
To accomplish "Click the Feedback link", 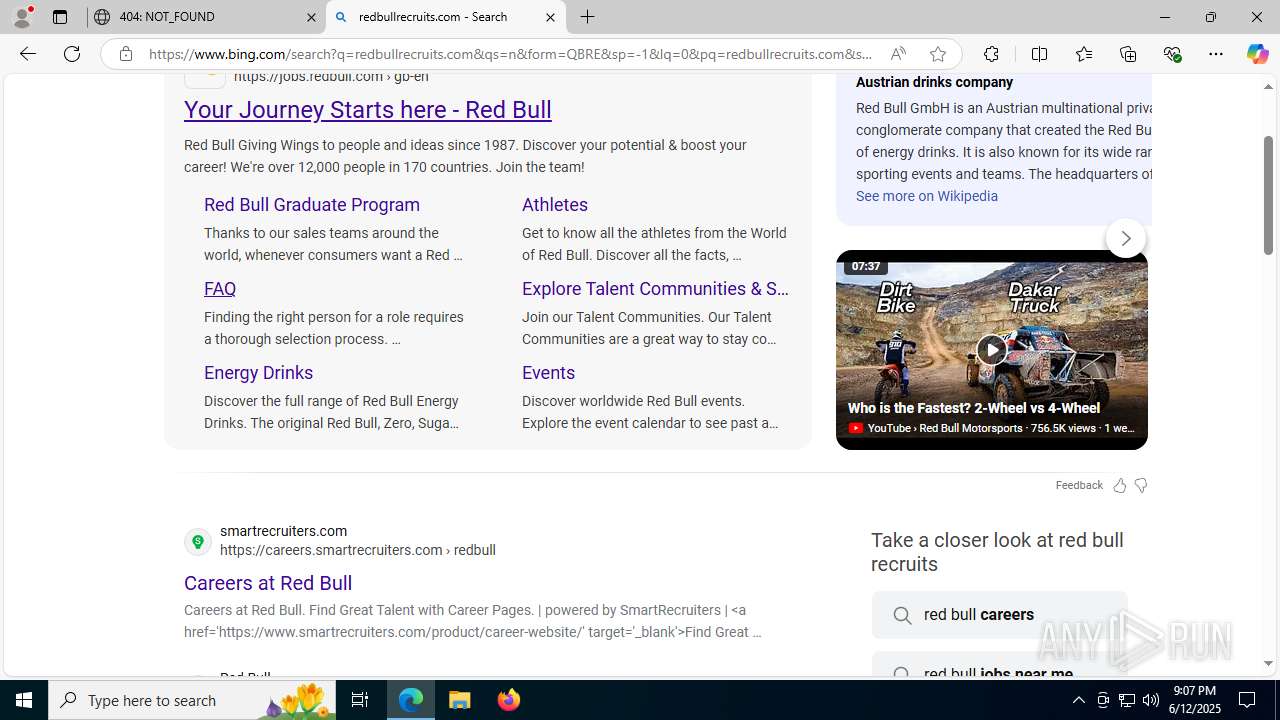I will coord(1079,485).
